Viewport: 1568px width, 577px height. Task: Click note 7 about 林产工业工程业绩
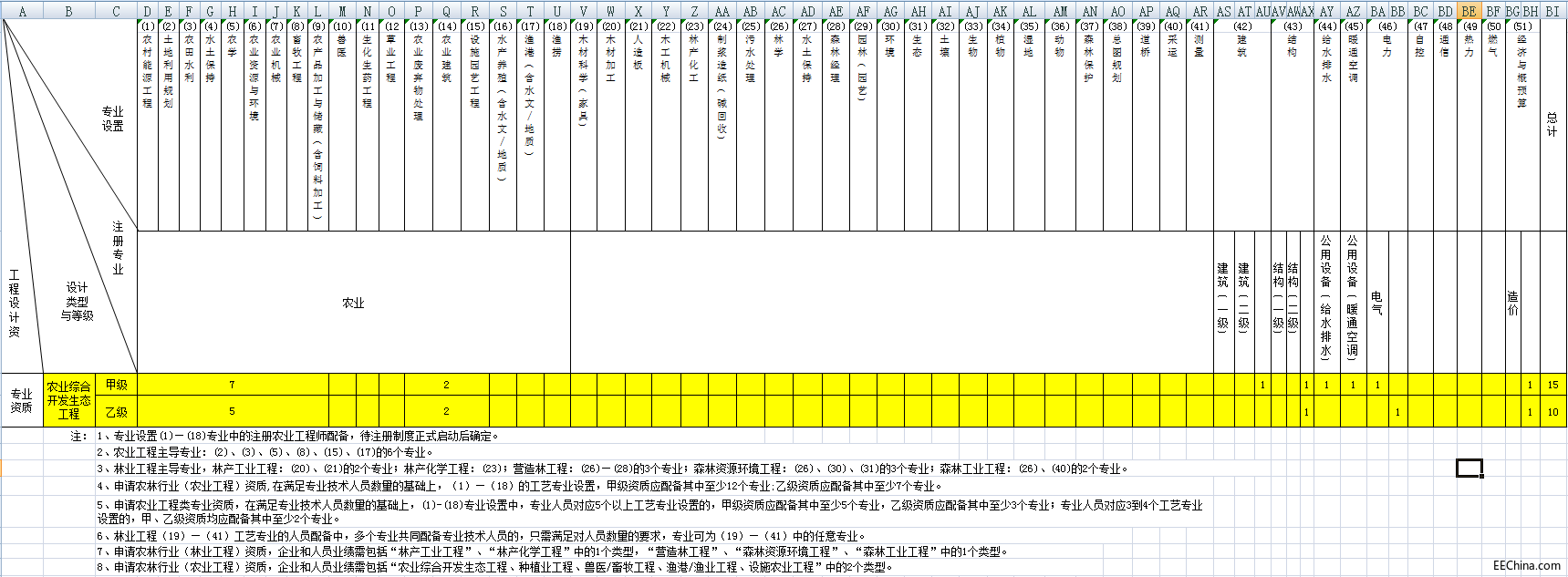553,551
